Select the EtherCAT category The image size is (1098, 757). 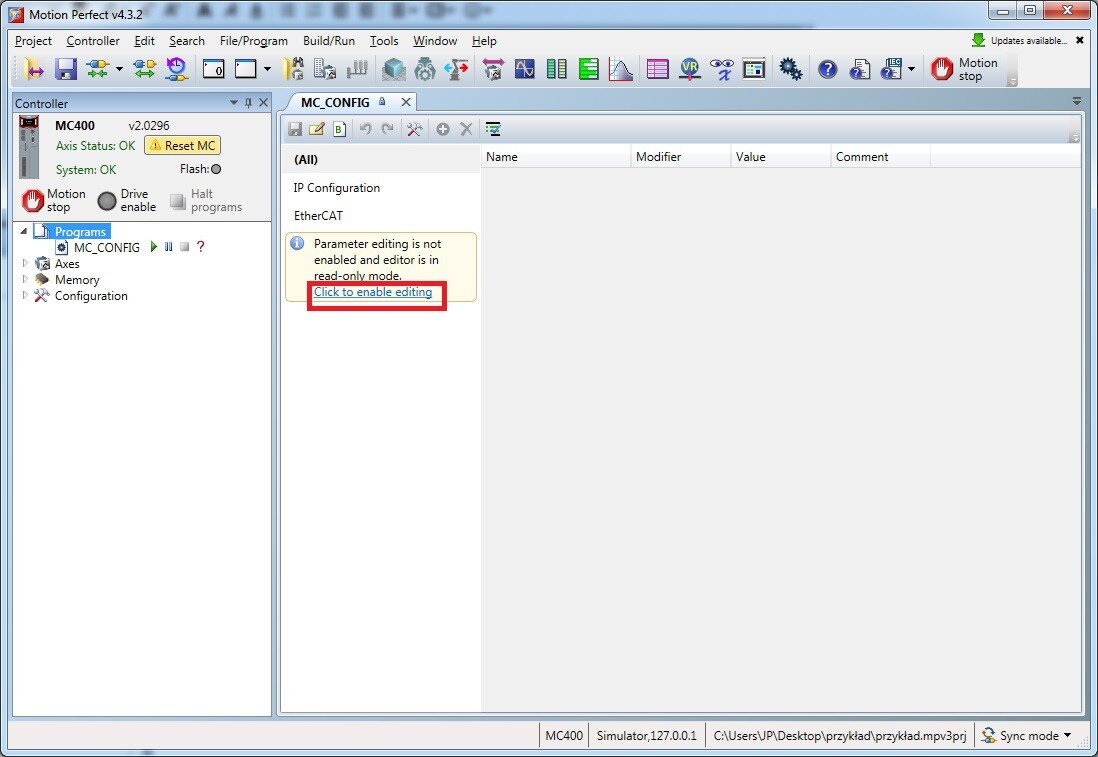[381, 216]
